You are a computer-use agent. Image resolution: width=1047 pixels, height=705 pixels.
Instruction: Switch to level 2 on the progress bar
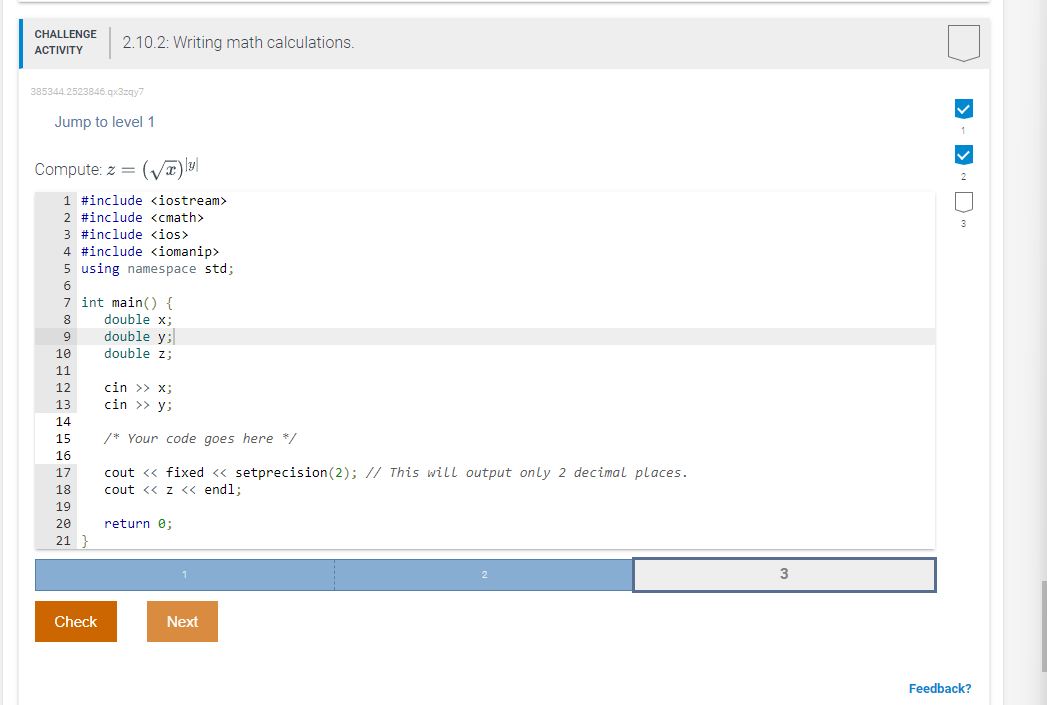pyautogui.click(x=484, y=574)
